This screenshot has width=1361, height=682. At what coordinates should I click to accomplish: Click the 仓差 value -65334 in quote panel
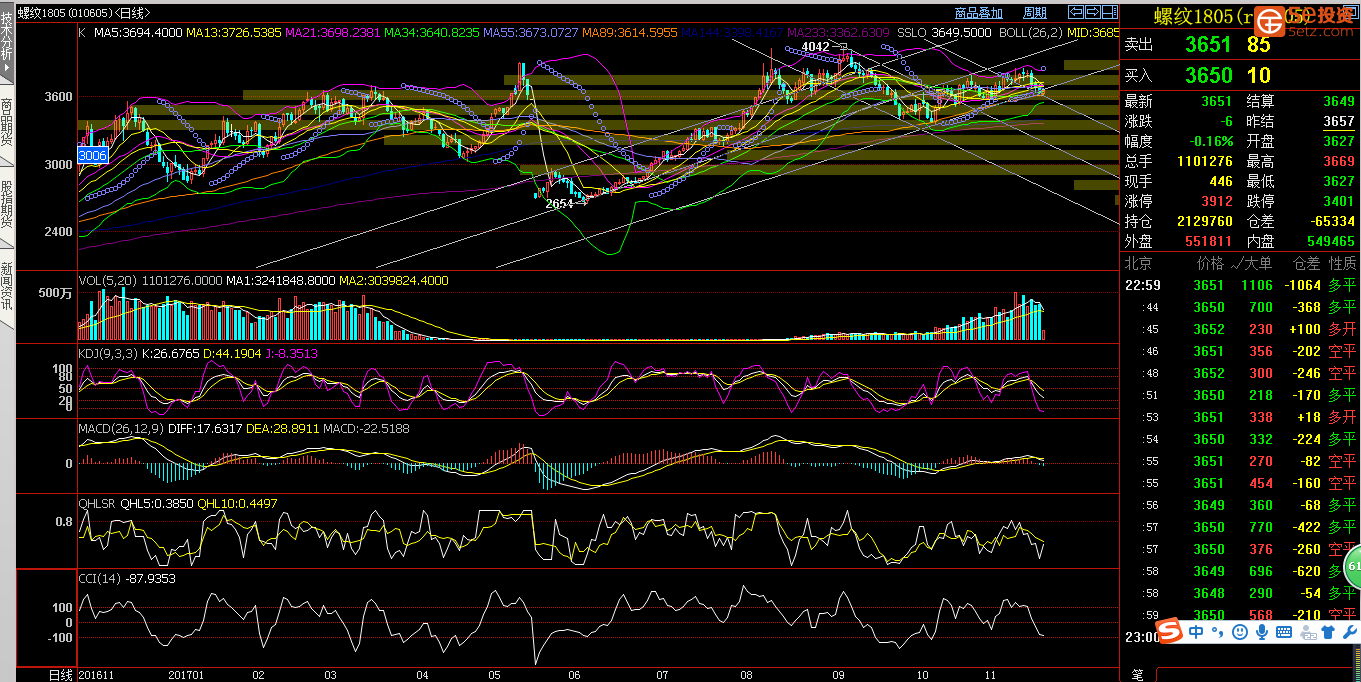tap(1331, 221)
